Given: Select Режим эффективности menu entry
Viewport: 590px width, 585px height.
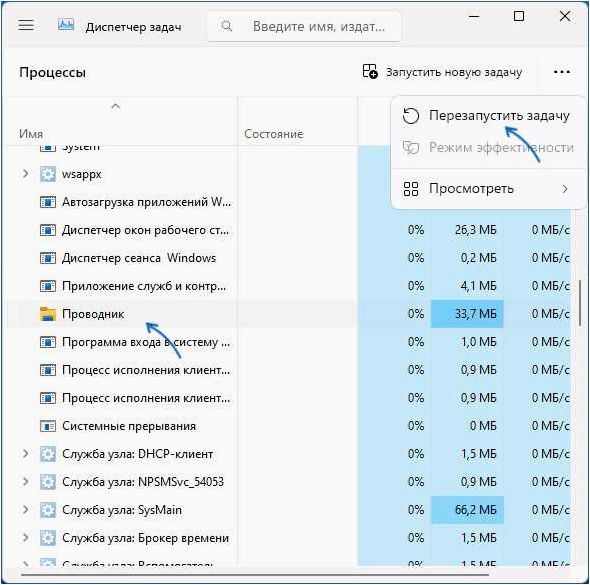Looking at the screenshot, I should [x=488, y=147].
